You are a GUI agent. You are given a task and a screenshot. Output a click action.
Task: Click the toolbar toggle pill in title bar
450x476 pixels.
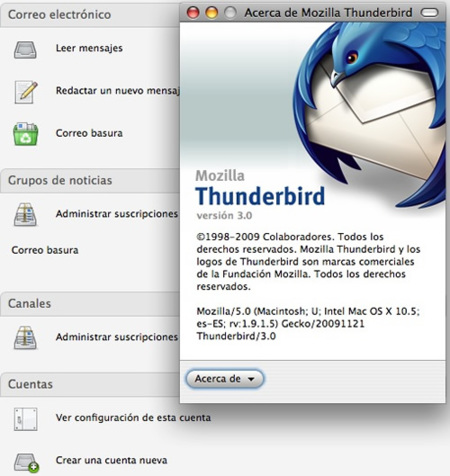click(x=430, y=13)
